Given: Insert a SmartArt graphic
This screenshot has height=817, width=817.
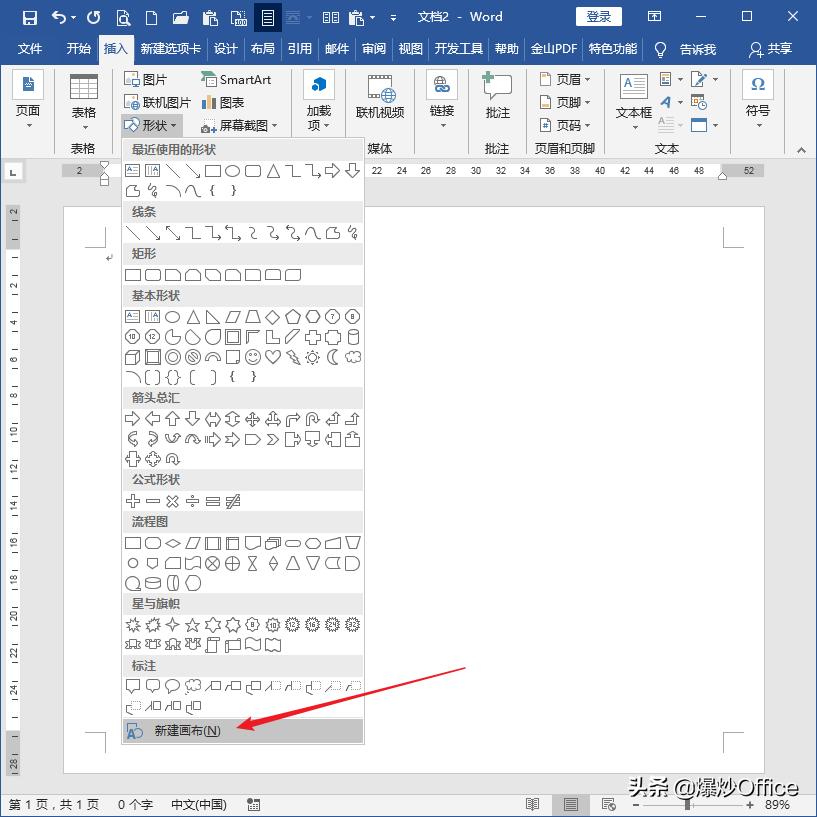Looking at the screenshot, I should pos(238,79).
